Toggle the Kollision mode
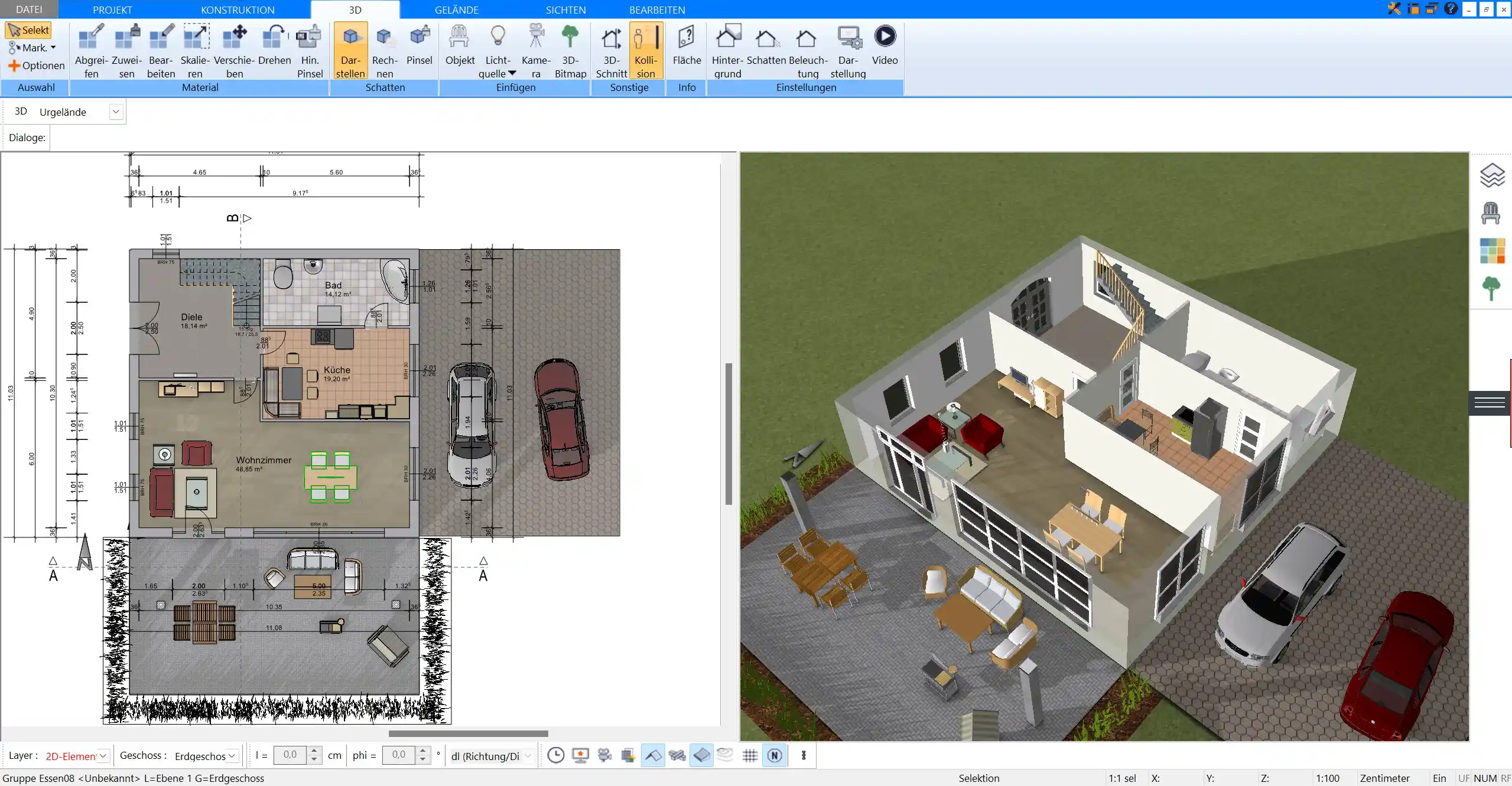Screen dimensions: 1512x786 pyautogui.click(x=646, y=51)
